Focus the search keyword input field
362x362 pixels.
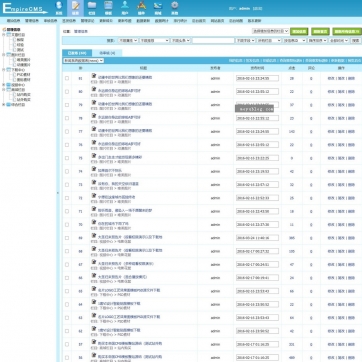pos(213,40)
